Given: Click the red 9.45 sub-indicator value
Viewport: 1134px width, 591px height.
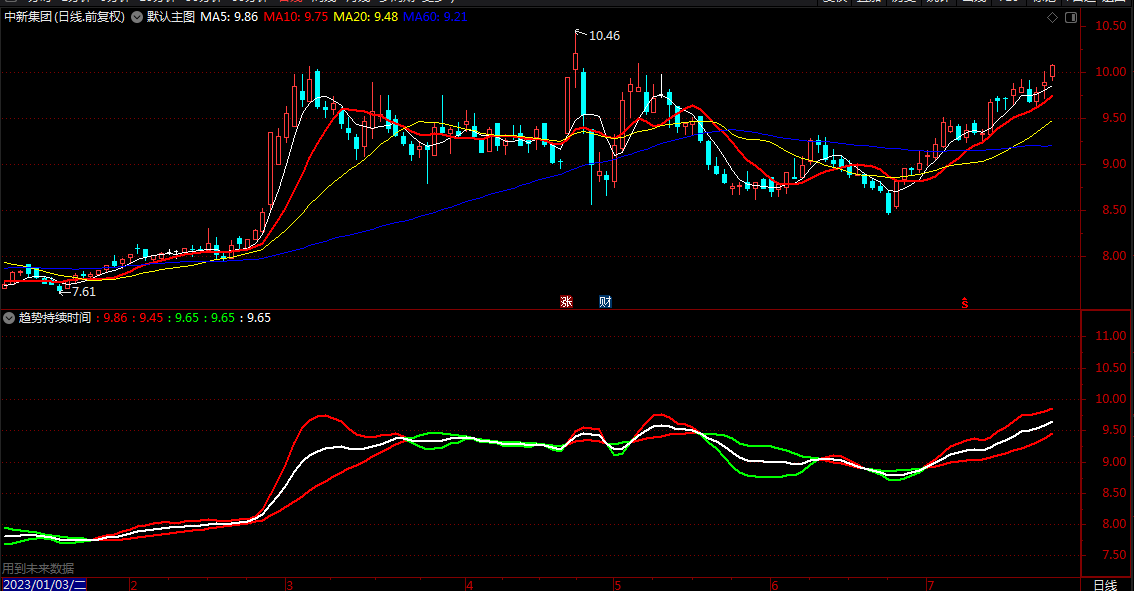Looking at the screenshot, I should coord(151,318).
